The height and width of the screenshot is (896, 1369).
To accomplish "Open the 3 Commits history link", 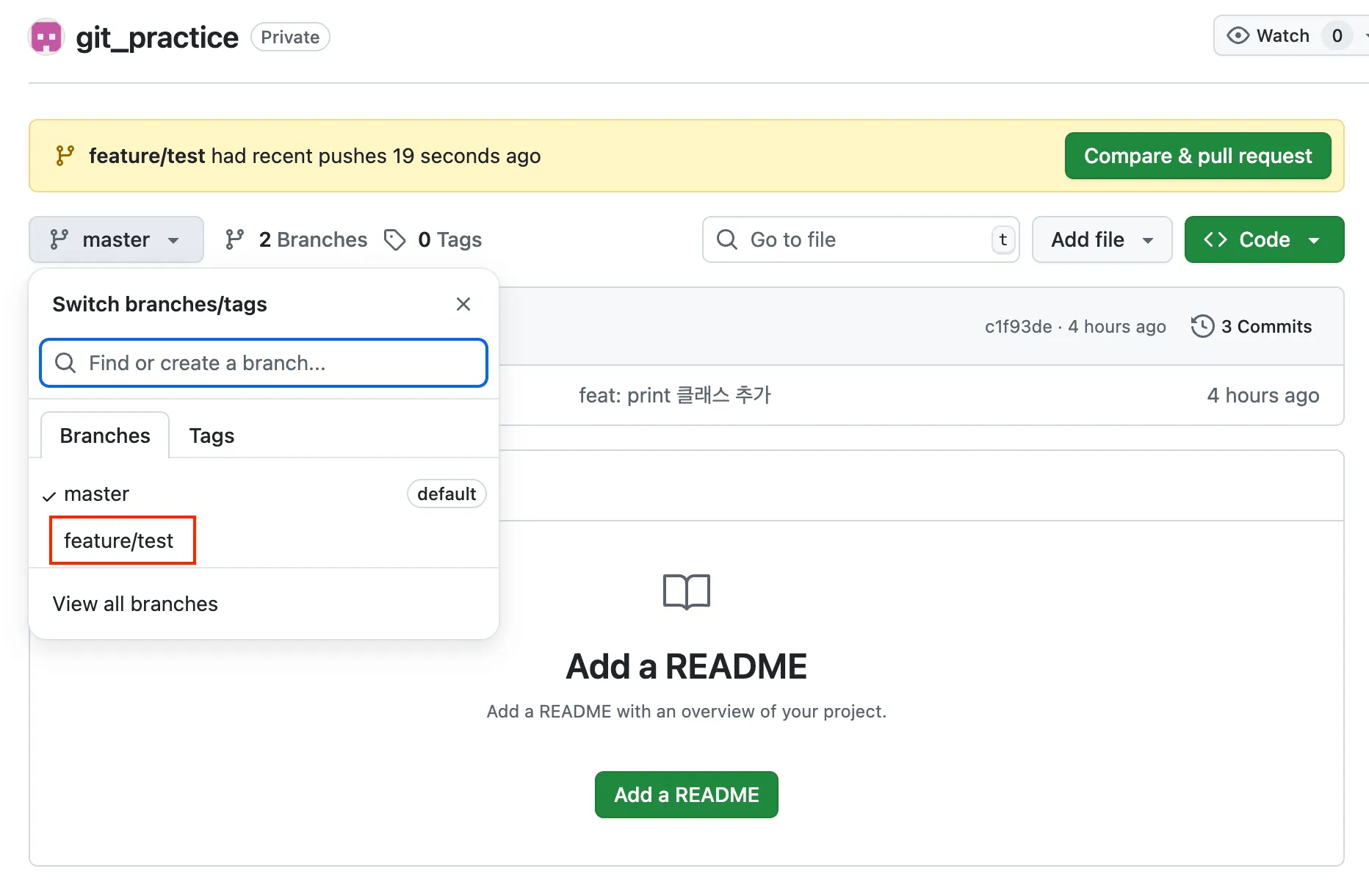I will [x=1265, y=326].
